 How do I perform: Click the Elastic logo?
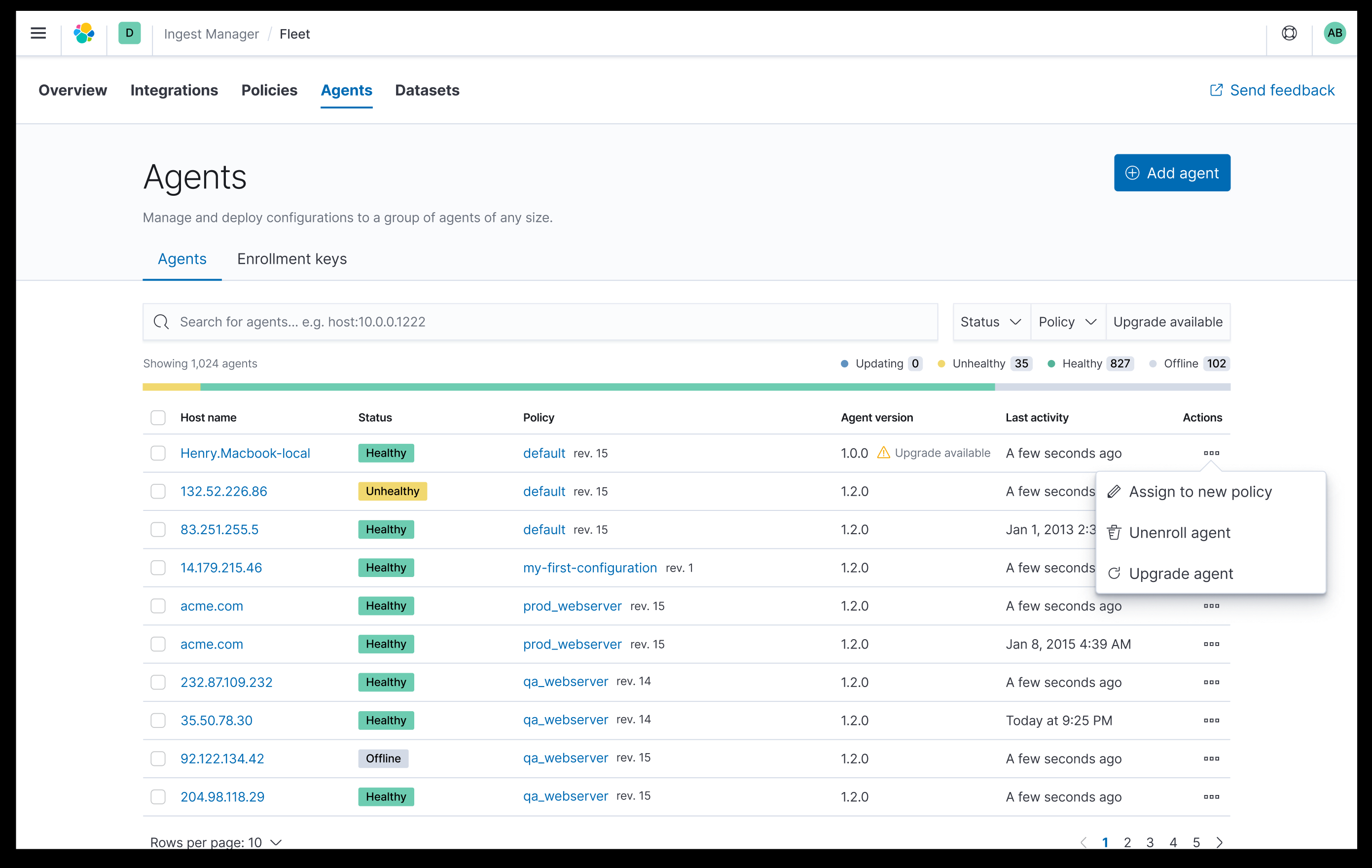84,33
